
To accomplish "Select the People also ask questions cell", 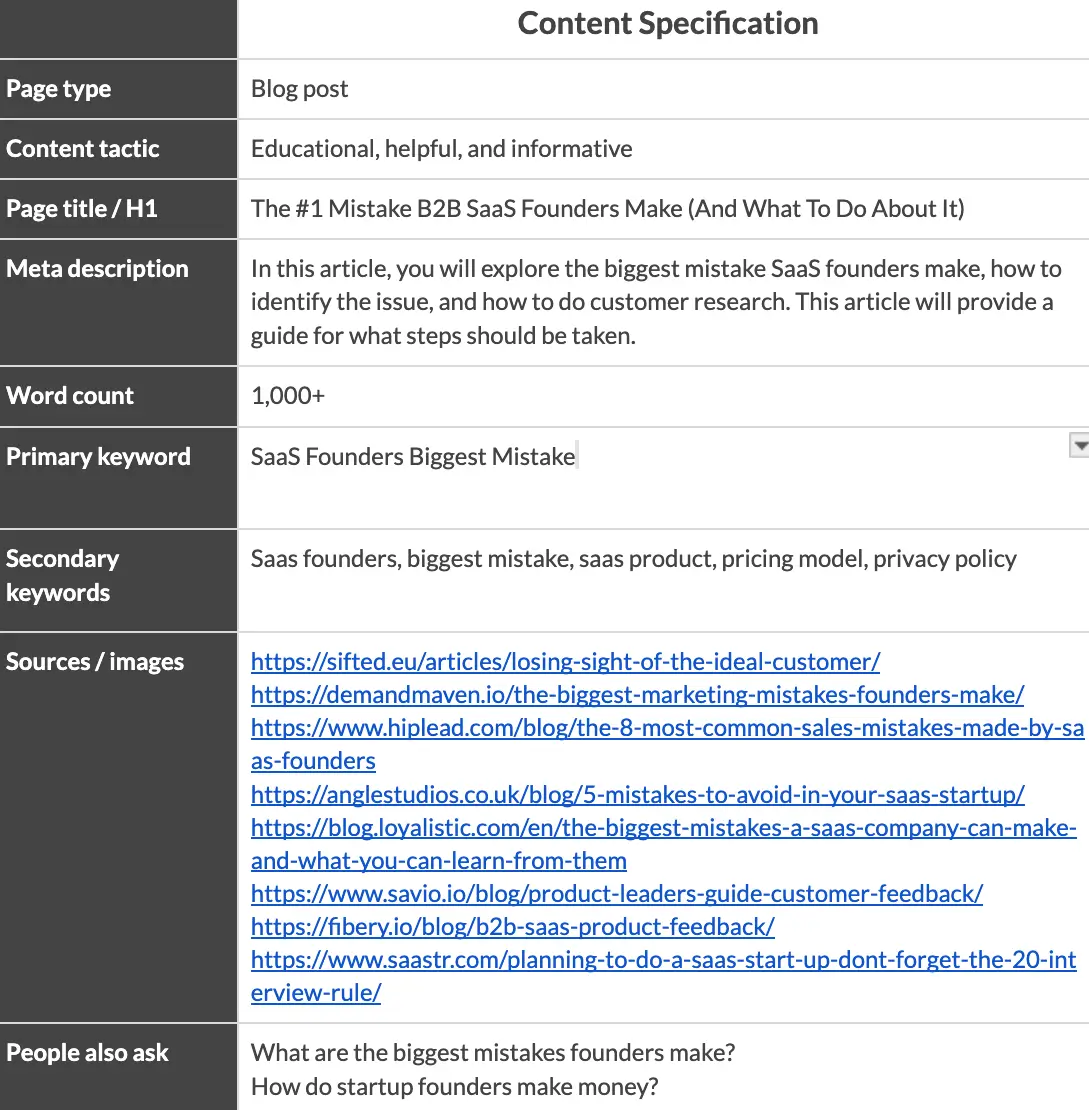I will coord(660,1069).
